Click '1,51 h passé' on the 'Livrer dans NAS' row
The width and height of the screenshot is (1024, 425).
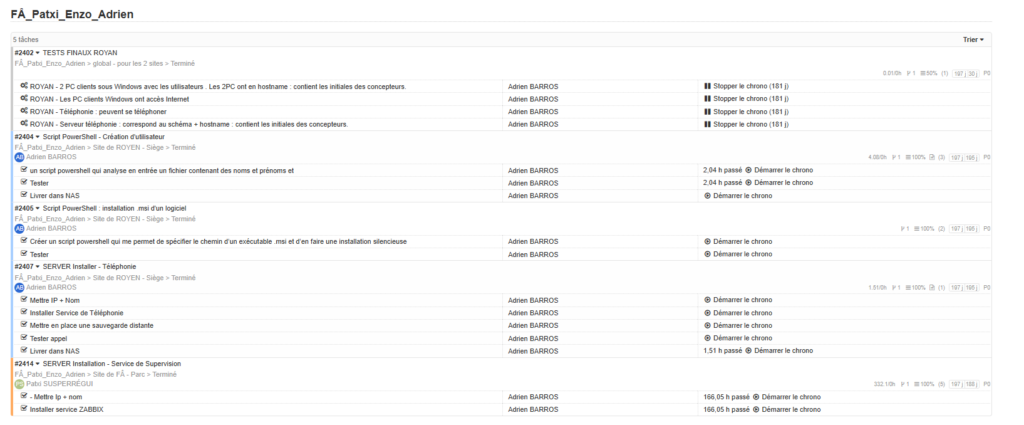click(722, 351)
